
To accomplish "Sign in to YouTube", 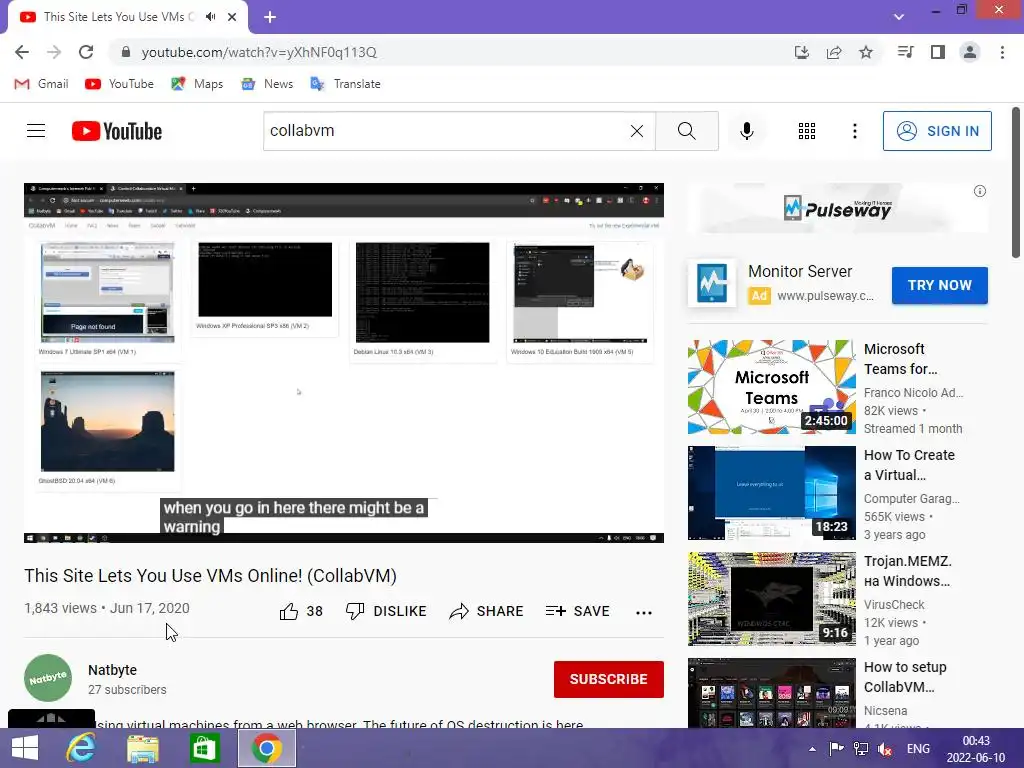I will point(937,131).
